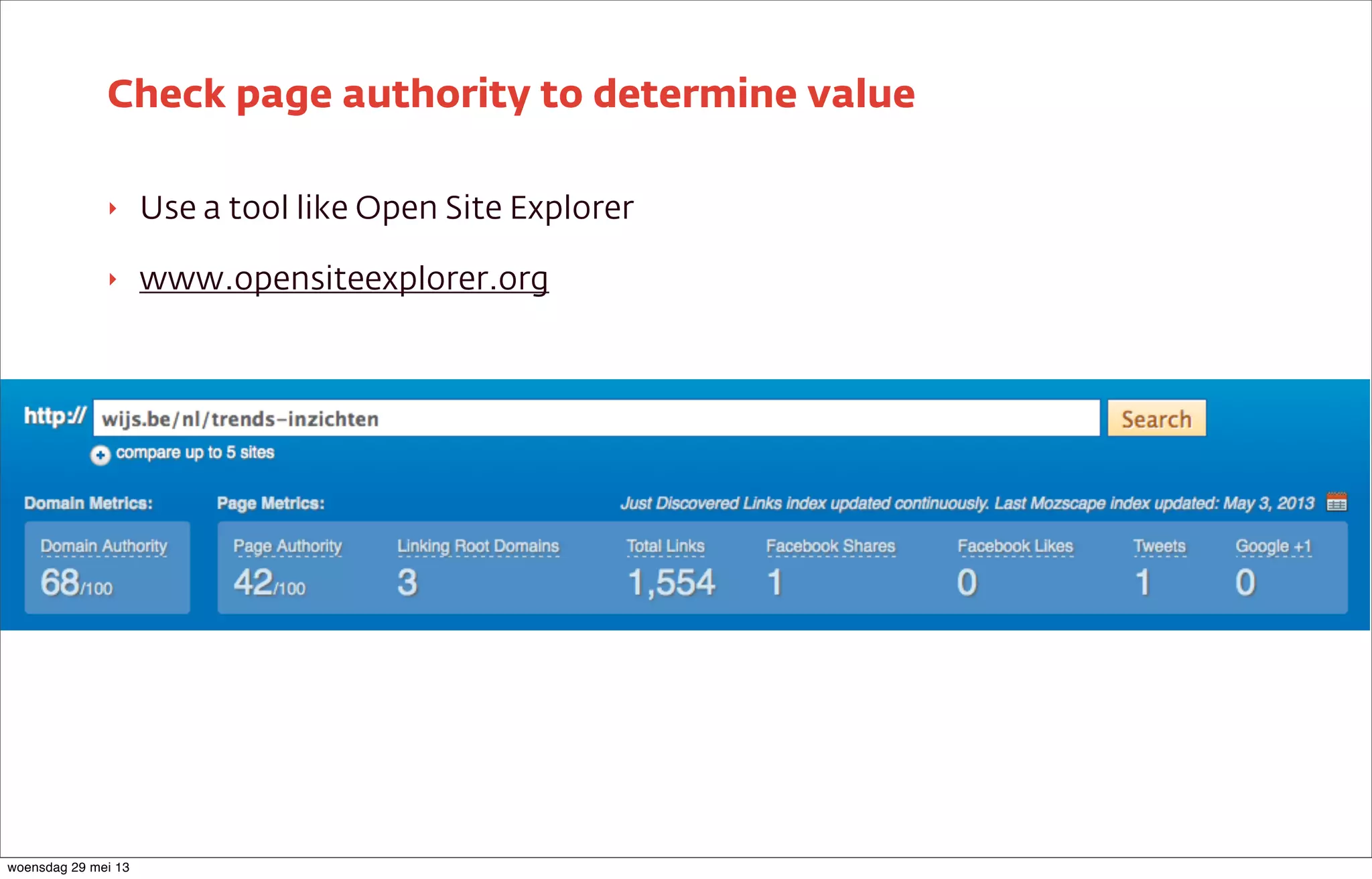The width and height of the screenshot is (1372, 879).
Task: Click the Facebook Likes label
Action: tap(1015, 546)
